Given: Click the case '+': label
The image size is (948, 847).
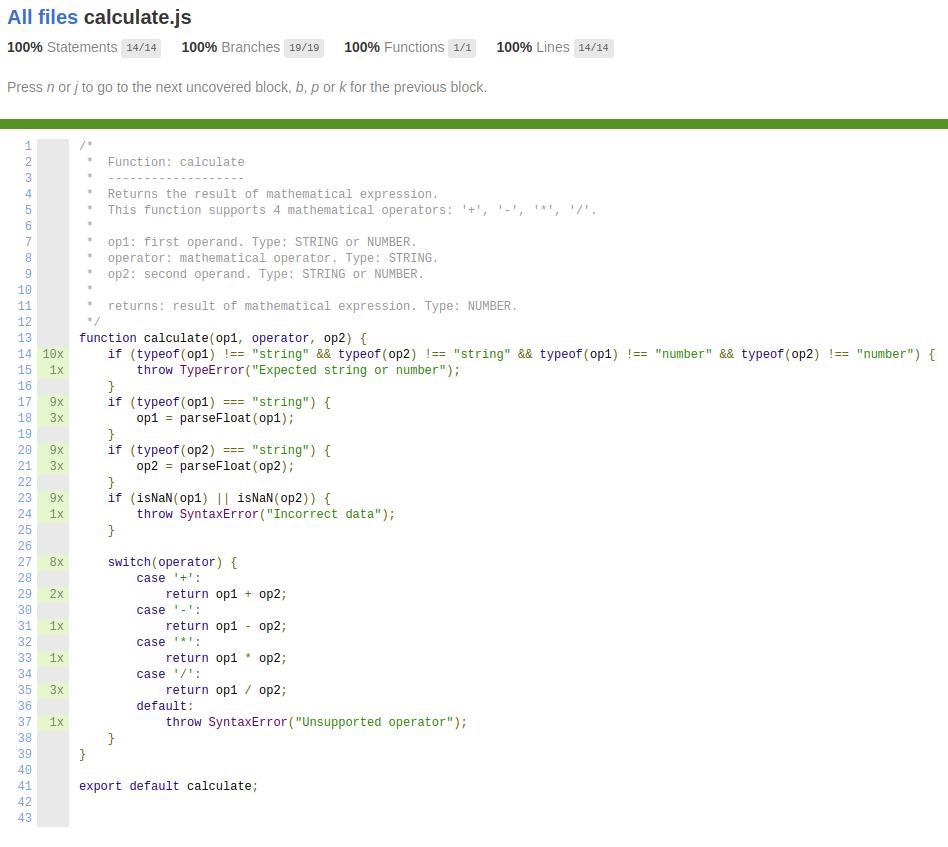Looking at the screenshot, I should (169, 578).
